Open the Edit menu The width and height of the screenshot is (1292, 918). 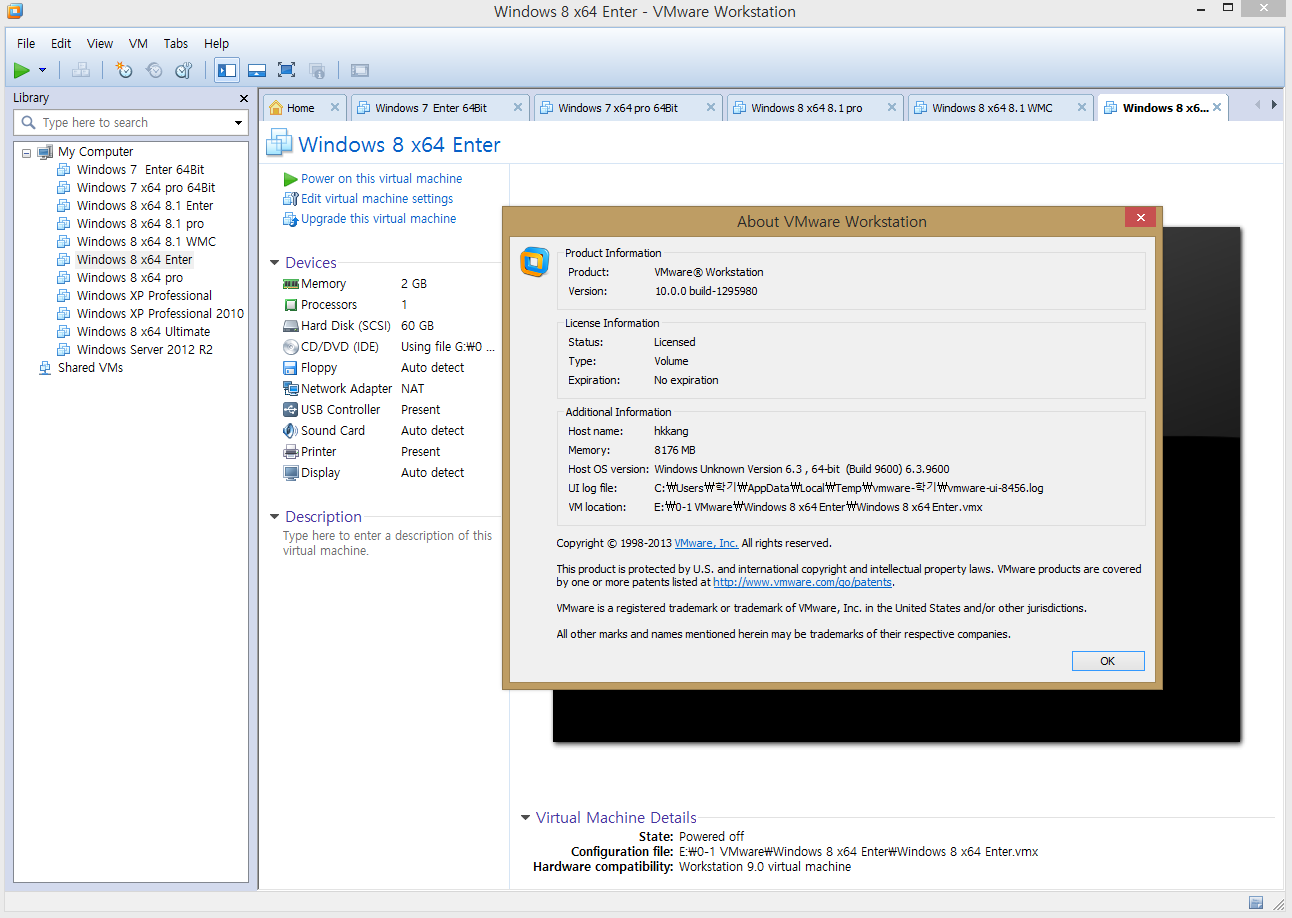point(61,44)
